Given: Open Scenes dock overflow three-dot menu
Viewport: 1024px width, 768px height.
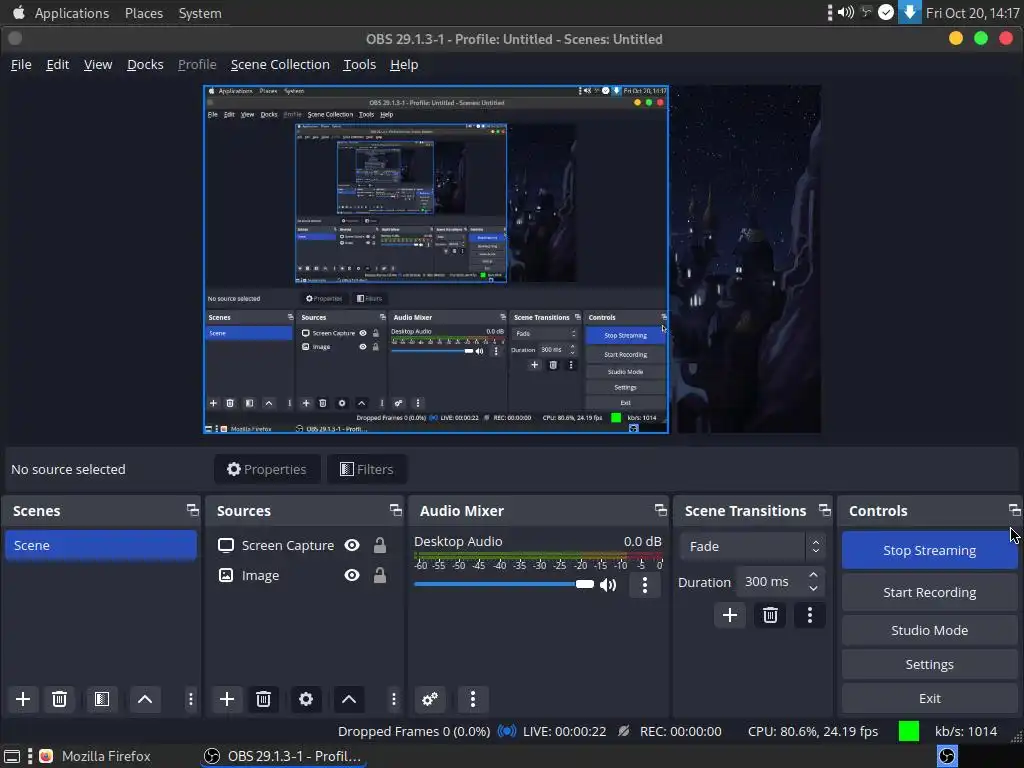Looking at the screenshot, I should coord(191,699).
